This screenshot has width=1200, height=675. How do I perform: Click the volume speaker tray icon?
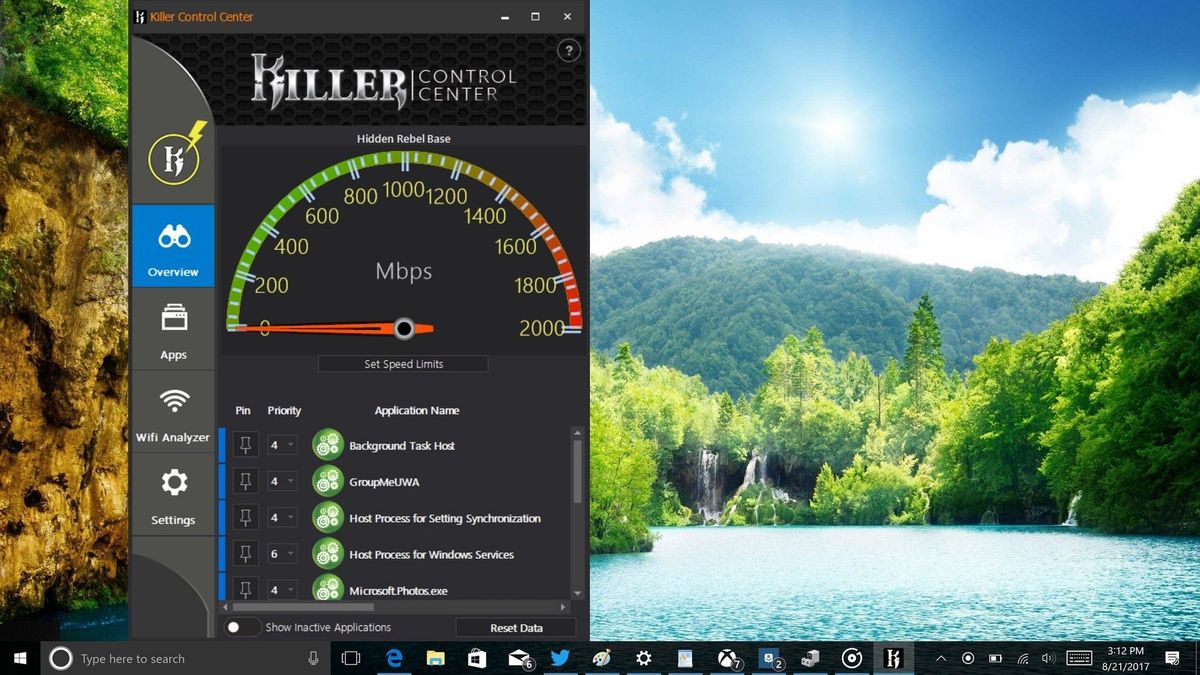pyautogui.click(x=1048, y=658)
